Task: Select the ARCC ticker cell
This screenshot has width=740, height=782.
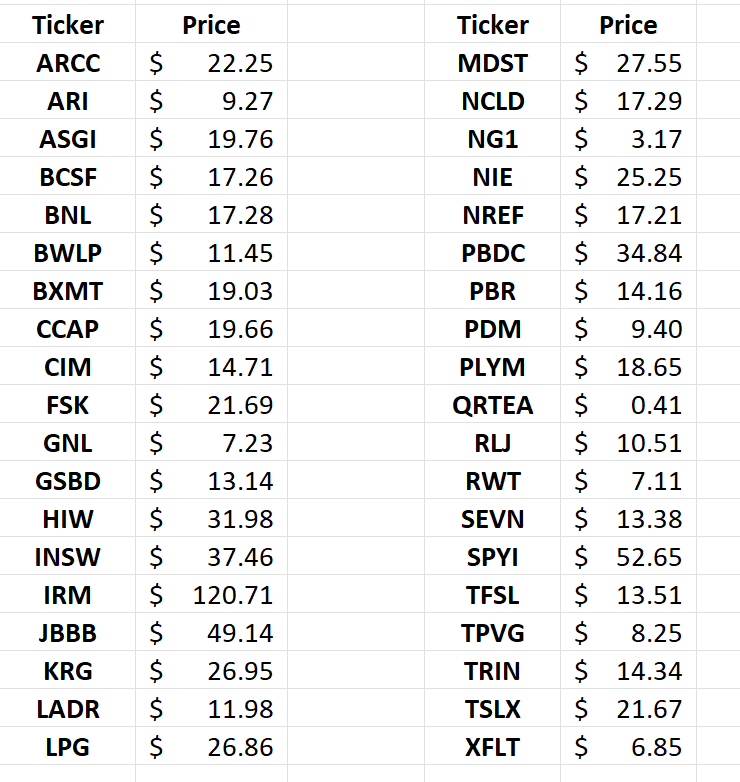Action: [x=68, y=64]
